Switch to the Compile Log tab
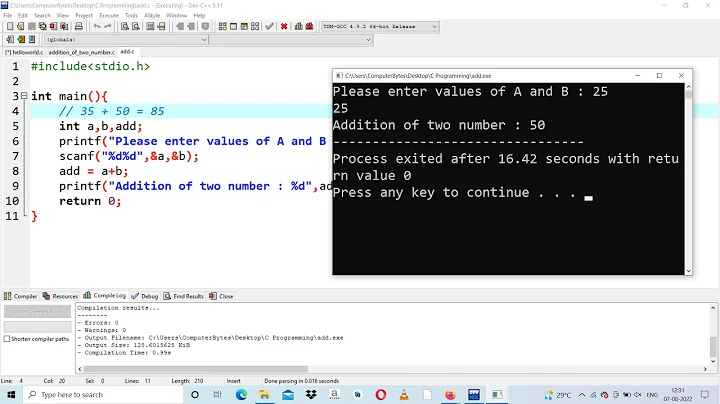The image size is (720, 404). click(104, 296)
